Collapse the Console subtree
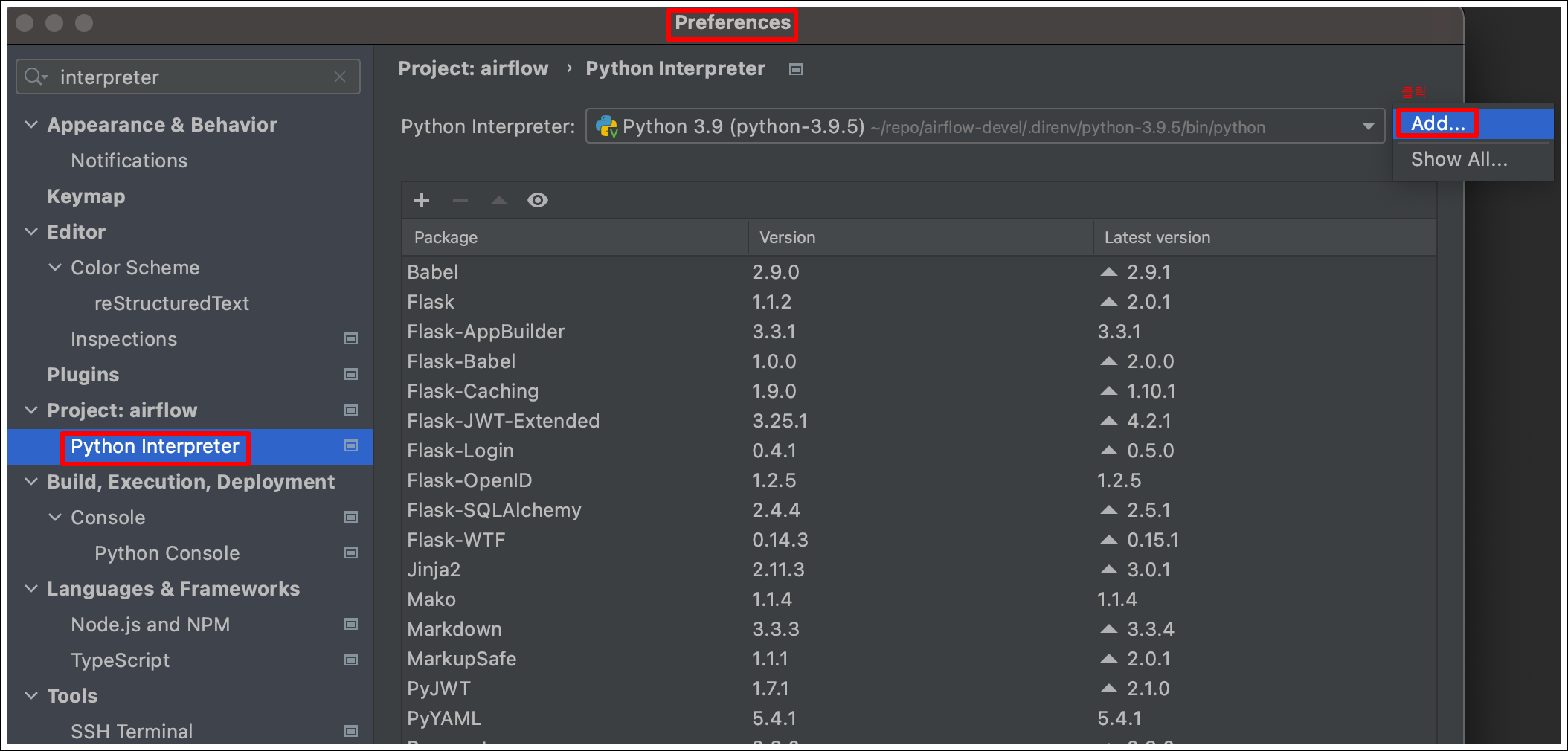The width and height of the screenshot is (1568, 751). (x=55, y=517)
